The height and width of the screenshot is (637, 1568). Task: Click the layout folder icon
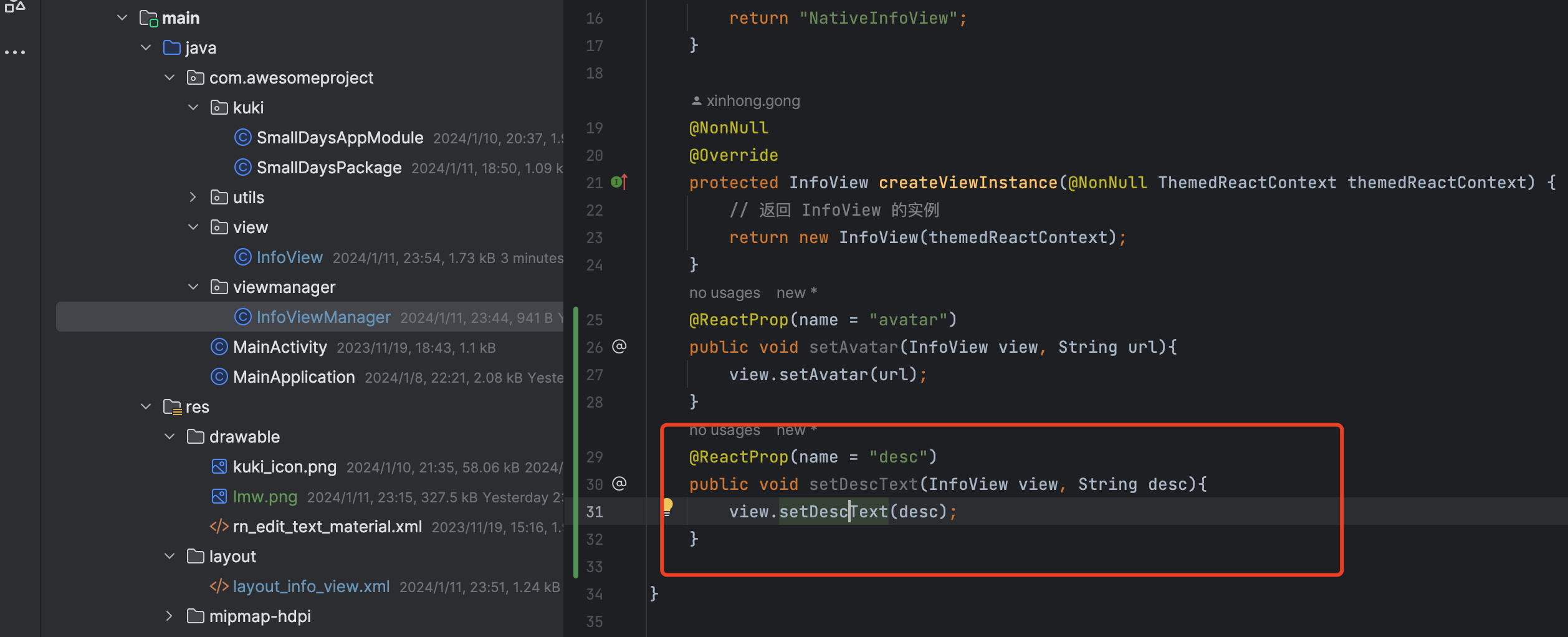pyautogui.click(x=195, y=557)
